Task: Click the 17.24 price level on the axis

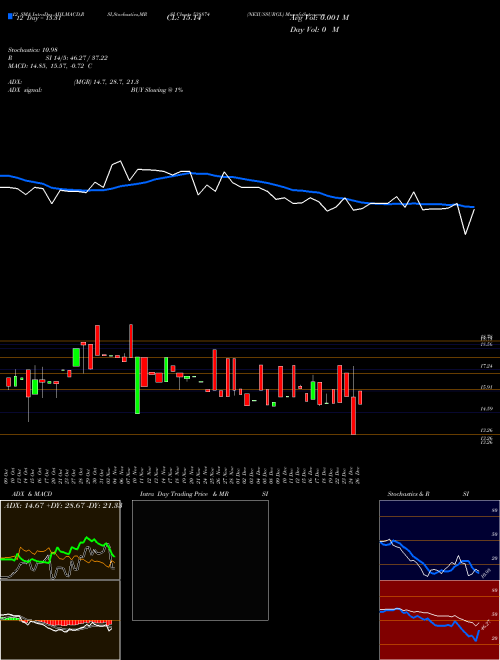Action: (486, 367)
